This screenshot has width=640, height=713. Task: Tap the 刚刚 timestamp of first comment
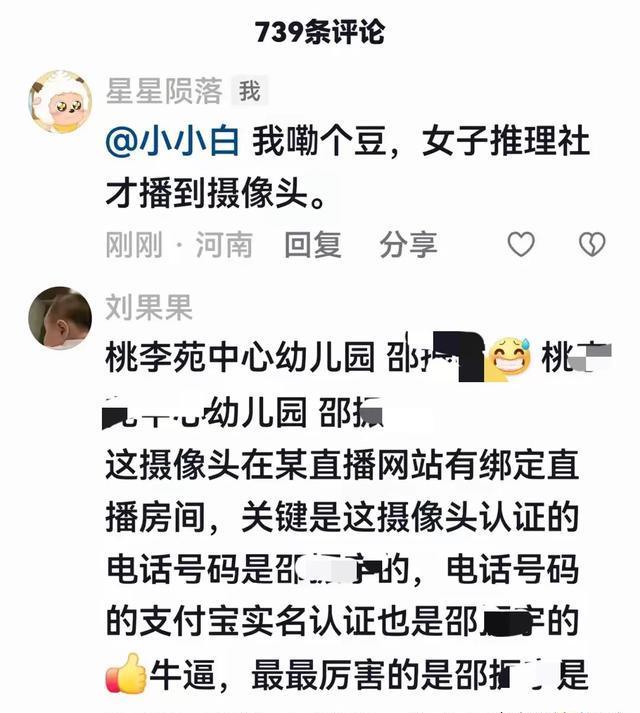tap(134, 245)
